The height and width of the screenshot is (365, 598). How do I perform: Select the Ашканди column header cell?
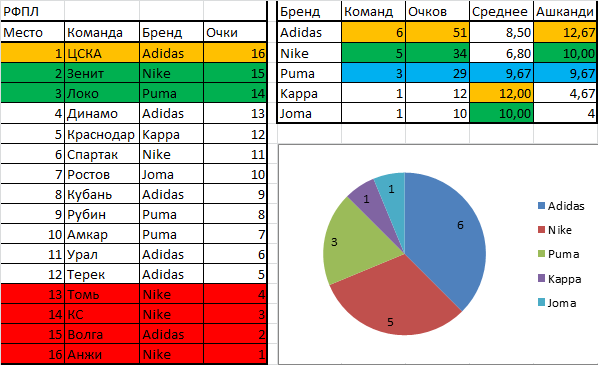pyautogui.click(x=565, y=11)
